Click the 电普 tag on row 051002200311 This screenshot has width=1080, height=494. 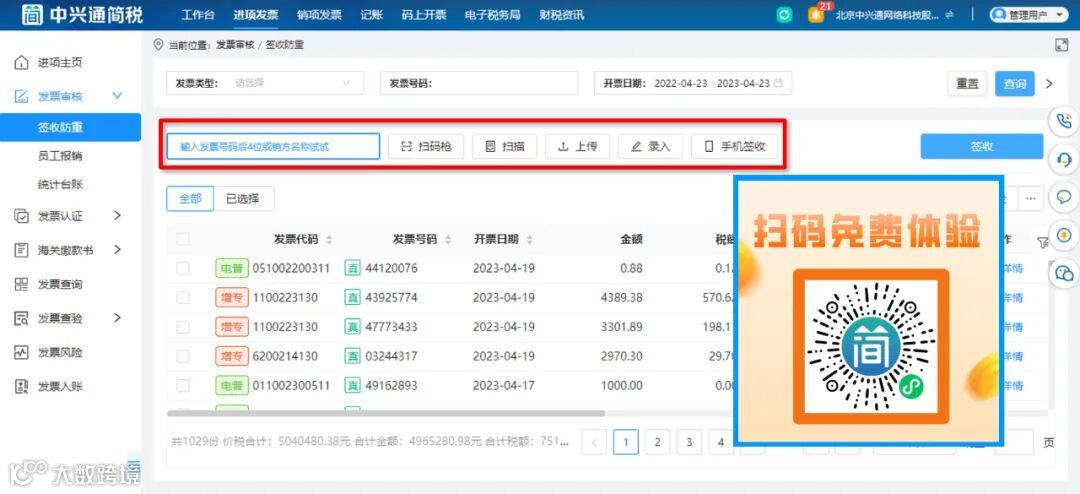[231, 268]
